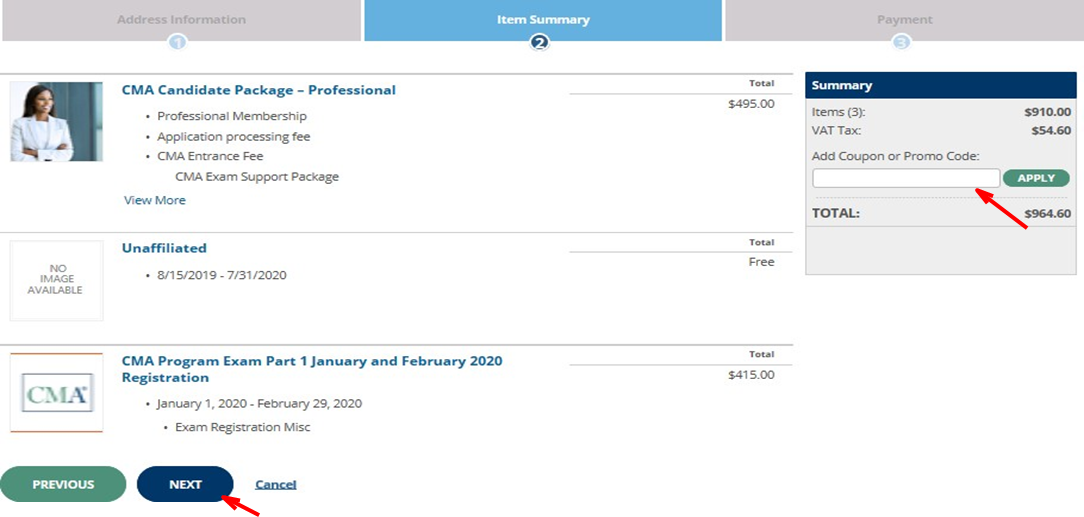Click the Cancel link

point(275,484)
